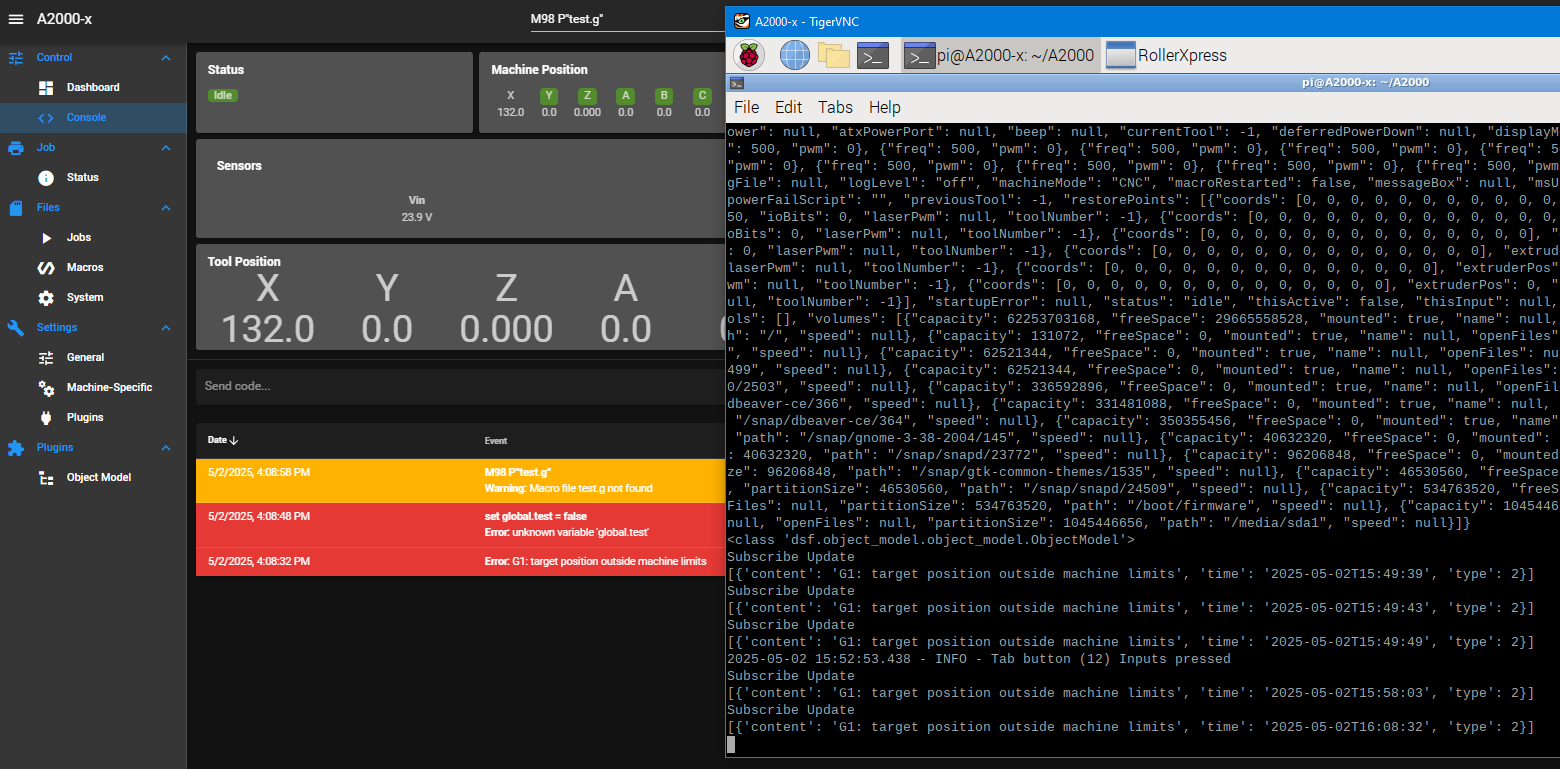This screenshot has height=769, width=1560.
Task: Click the Control section sliders icon
Action: click(16, 58)
